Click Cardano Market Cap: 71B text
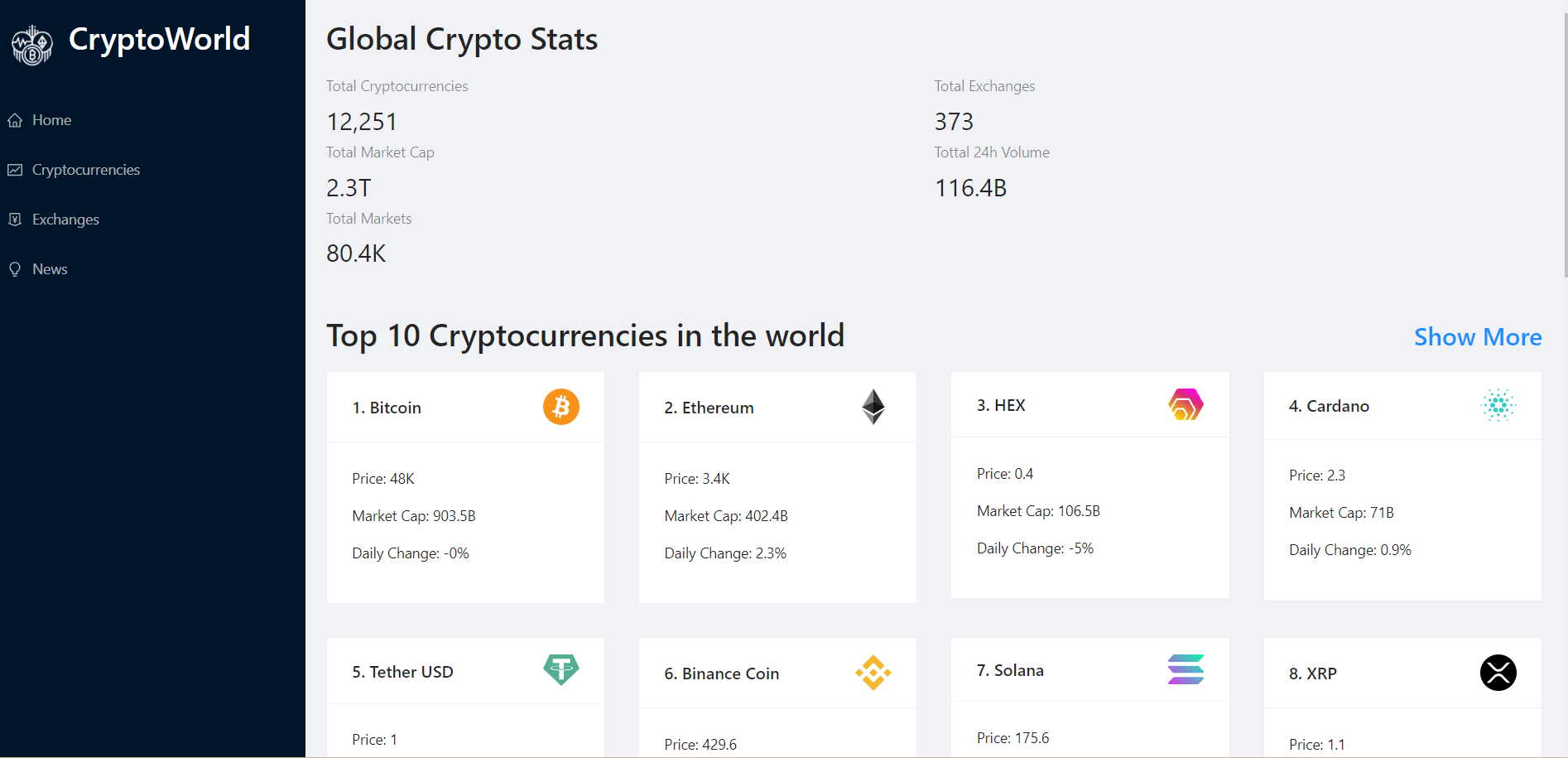1568x758 pixels. coord(1341,513)
